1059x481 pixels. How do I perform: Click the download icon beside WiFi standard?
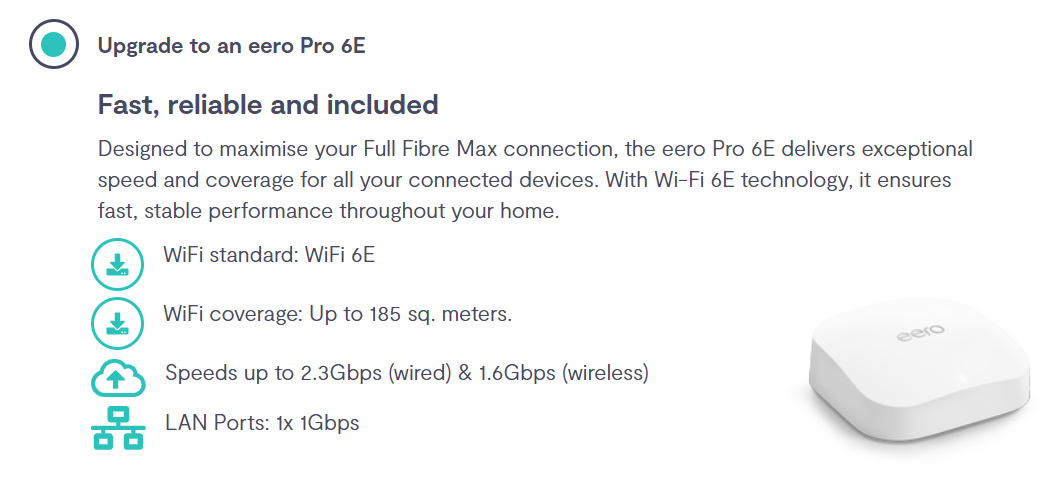click(118, 264)
